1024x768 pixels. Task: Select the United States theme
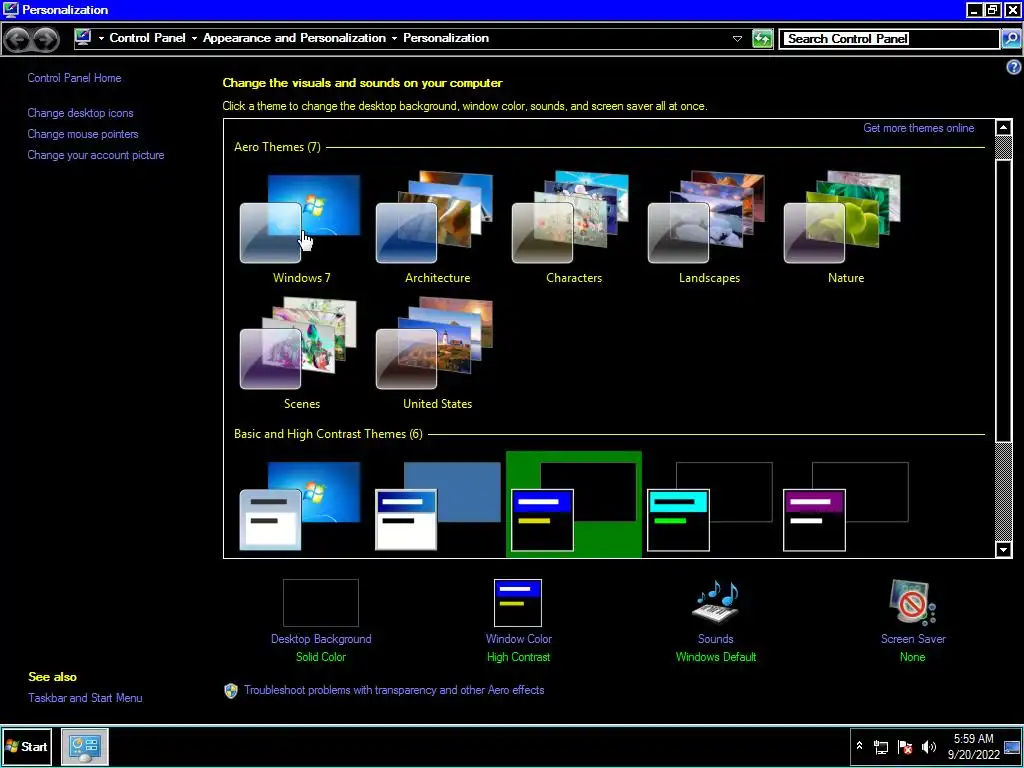(436, 353)
